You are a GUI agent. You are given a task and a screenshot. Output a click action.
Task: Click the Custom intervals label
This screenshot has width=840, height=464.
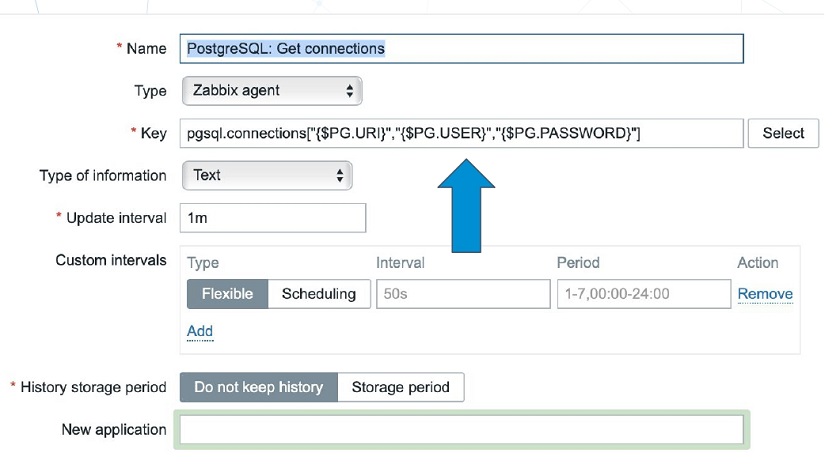click(x=111, y=260)
